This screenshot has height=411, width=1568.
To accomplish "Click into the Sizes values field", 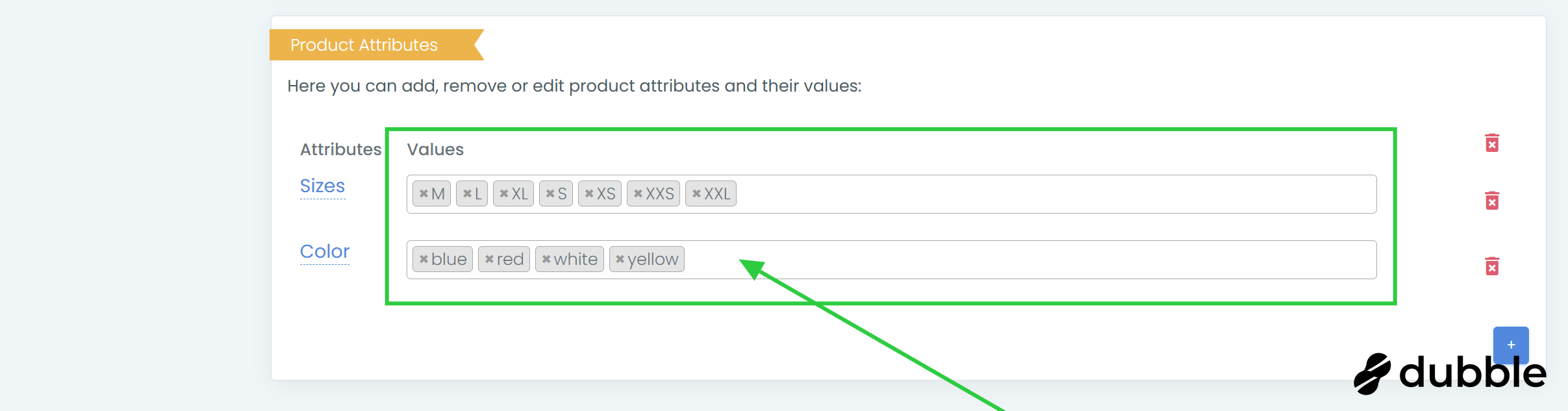I will pos(1039,194).
